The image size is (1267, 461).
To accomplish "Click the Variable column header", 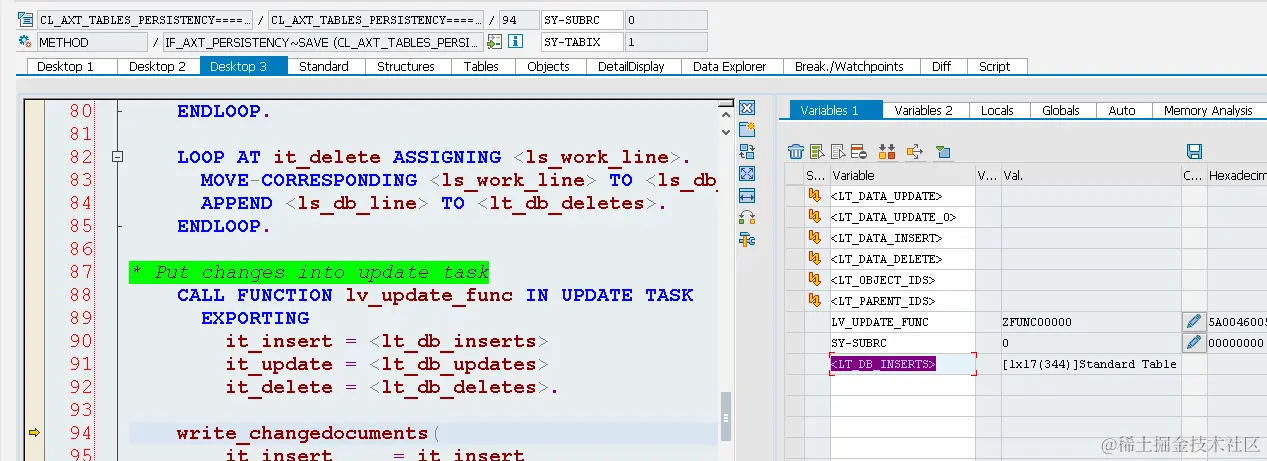I will coord(902,175).
